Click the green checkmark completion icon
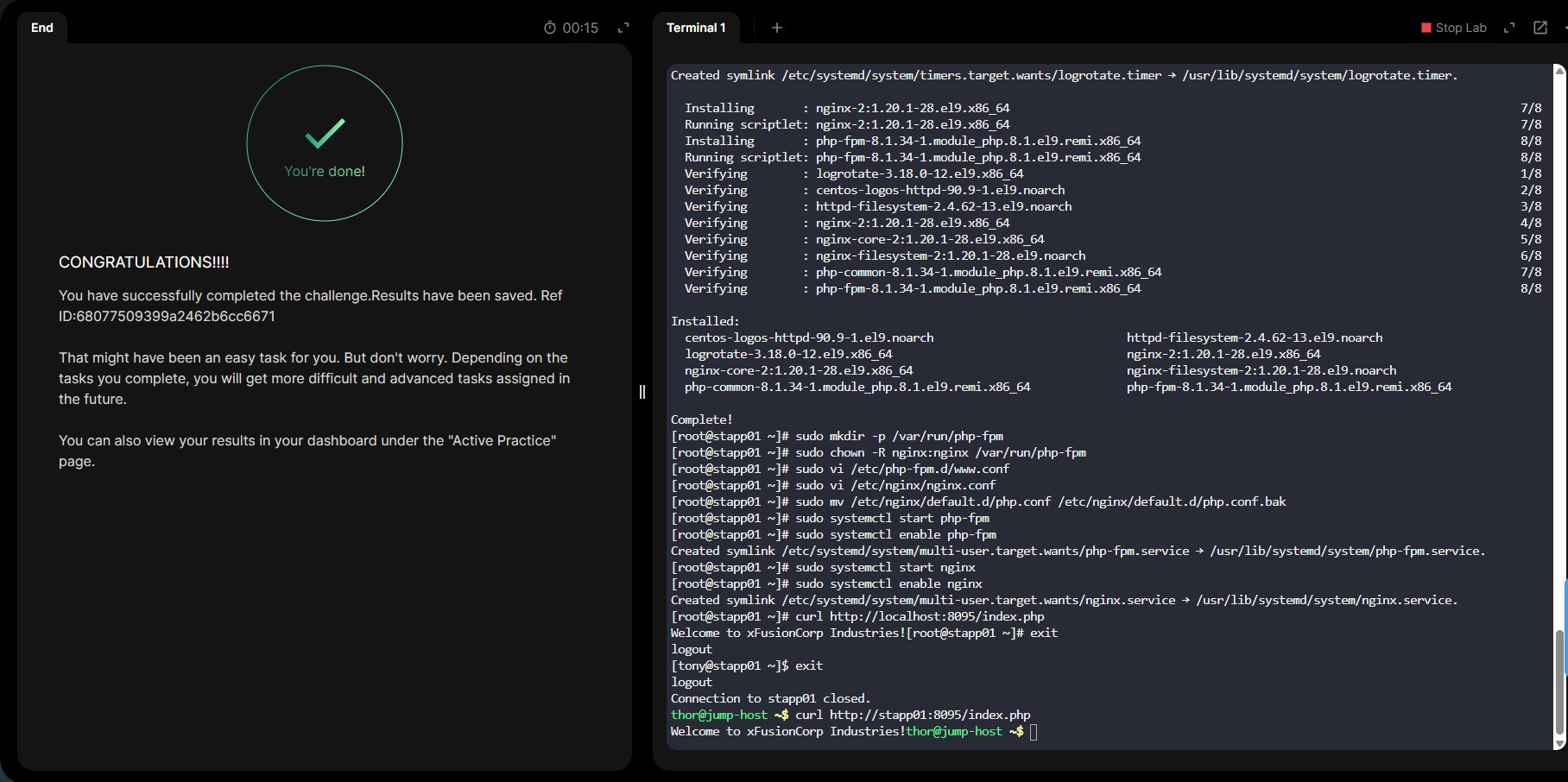Screen dimensions: 1568x782 [325, 133]
